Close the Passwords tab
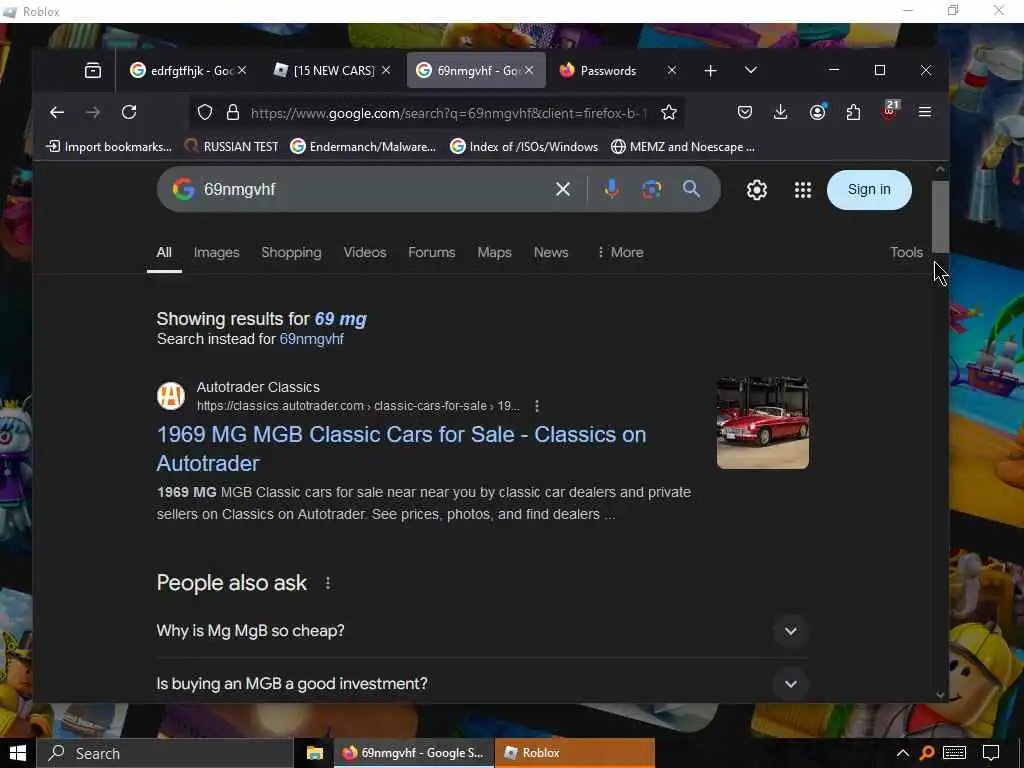Screen dimensions: 1024x768 pyautogui.click(x=671, y=70)
